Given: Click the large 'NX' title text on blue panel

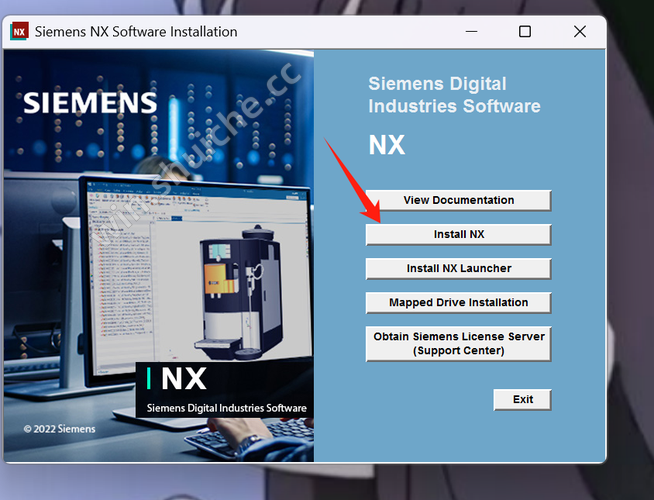Looking at the screenshot, I should click(x=387, y=145).
